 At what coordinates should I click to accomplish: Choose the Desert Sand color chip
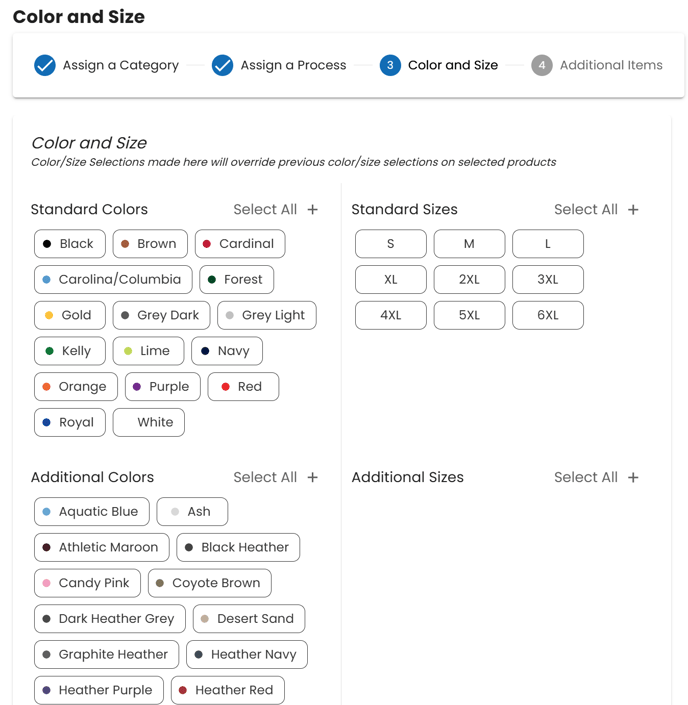click(249, 619)
